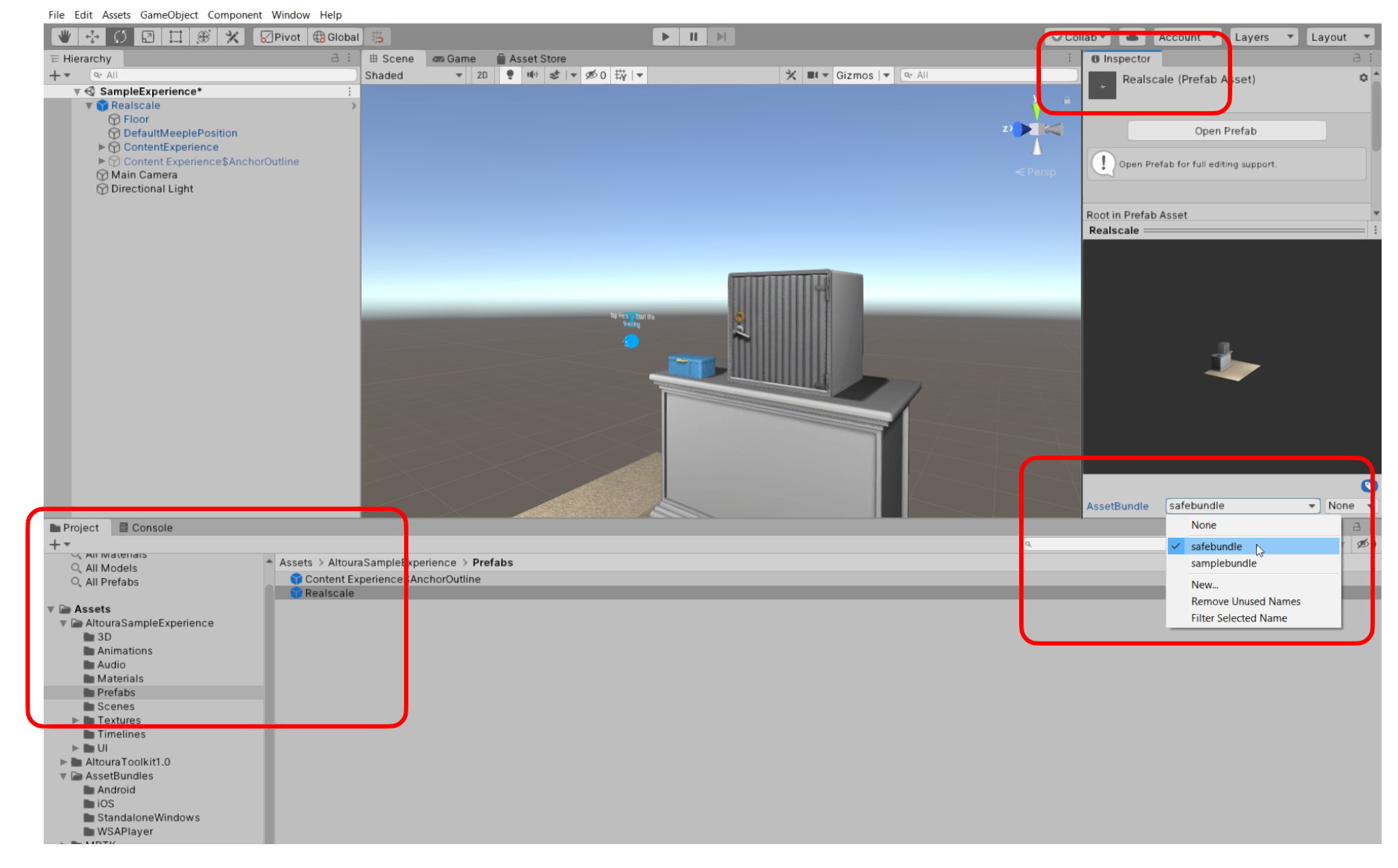Screen dimensions: 1398x868
Task: Click Prefabs in the Project breadcrumb
Action: point(493,563)
